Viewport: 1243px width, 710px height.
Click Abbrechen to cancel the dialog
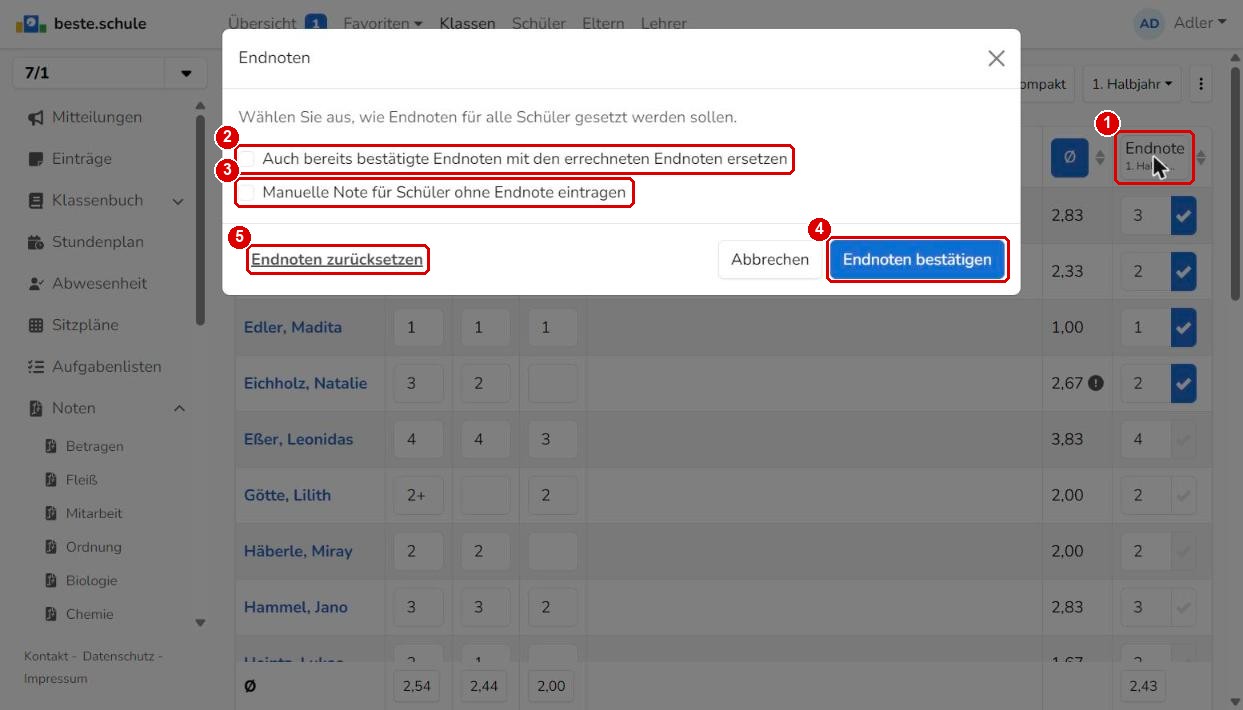770,260
